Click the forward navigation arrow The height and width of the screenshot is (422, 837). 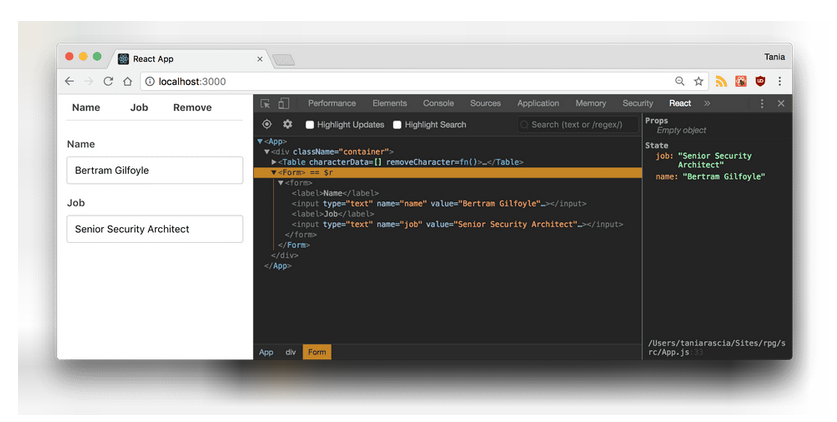pyautogui.click(x=89, y=81)
